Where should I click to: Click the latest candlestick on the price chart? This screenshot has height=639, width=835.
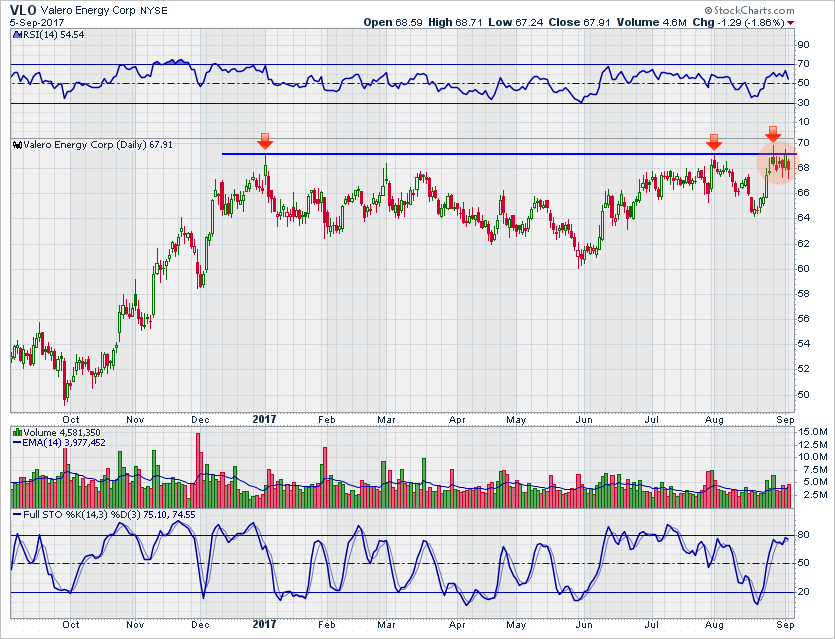[x=789, y=167]
